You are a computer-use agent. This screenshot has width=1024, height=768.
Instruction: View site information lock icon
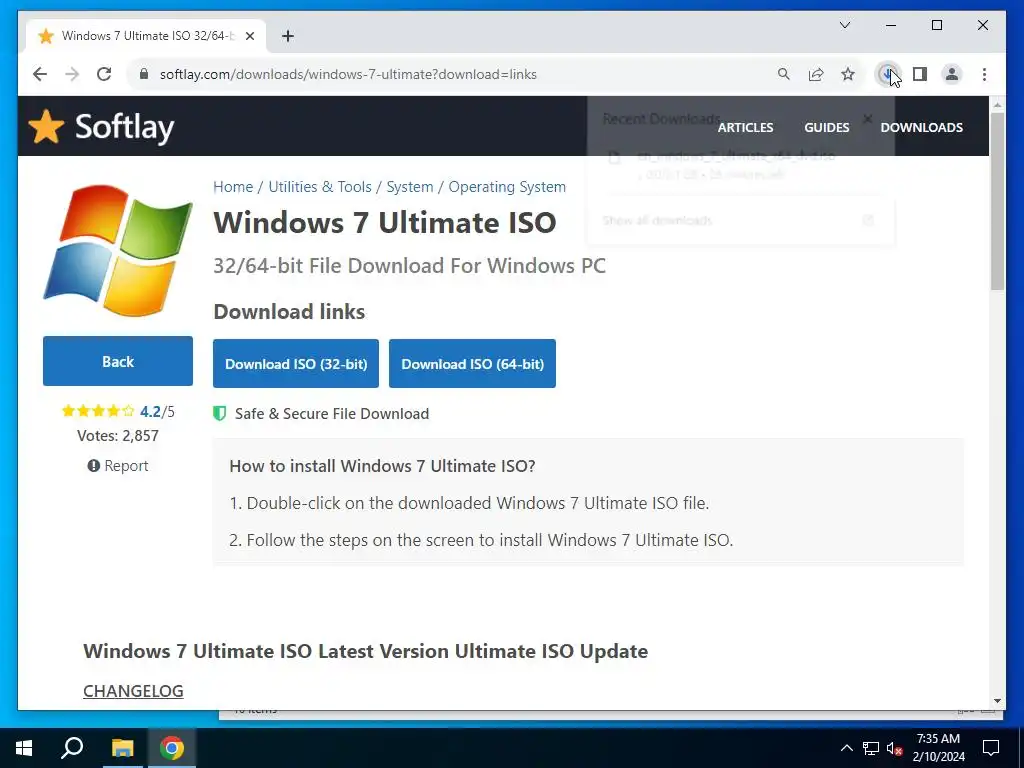click(x=144, y=74)
